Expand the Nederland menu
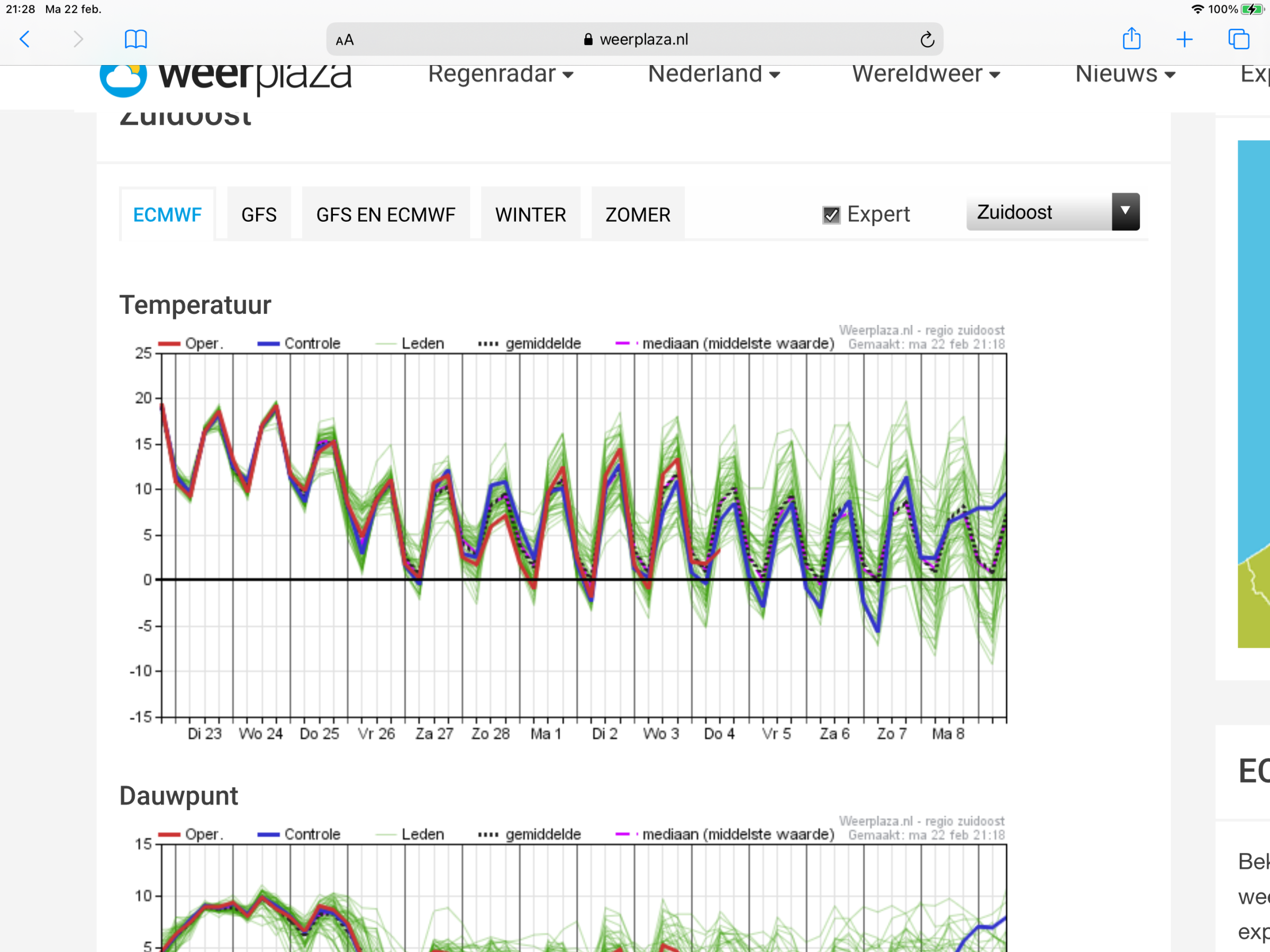The image size is (1270, 952). (713, 74)
